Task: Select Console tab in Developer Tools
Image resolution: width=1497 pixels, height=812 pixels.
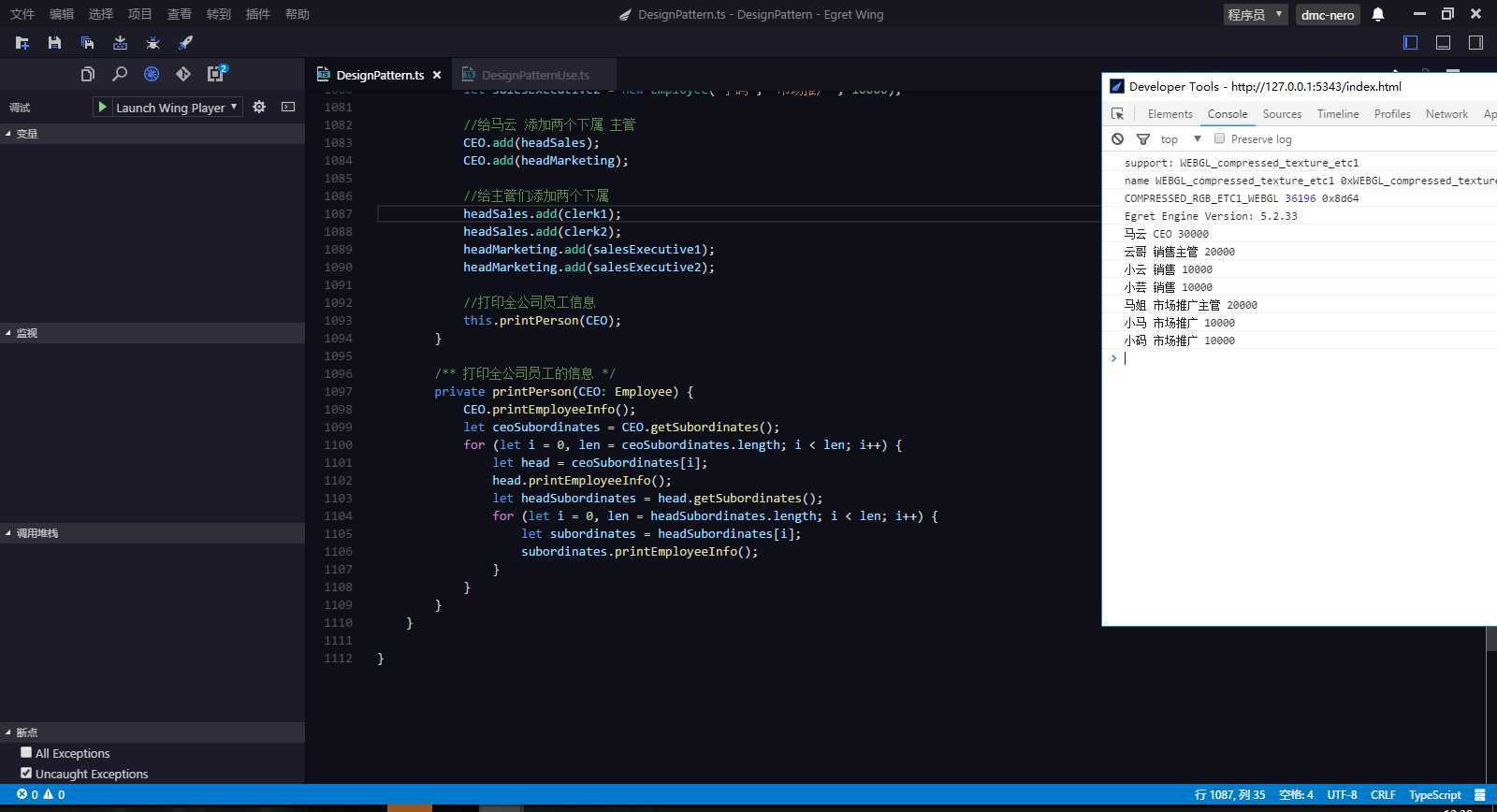Action: click(x=1228, y=114)
